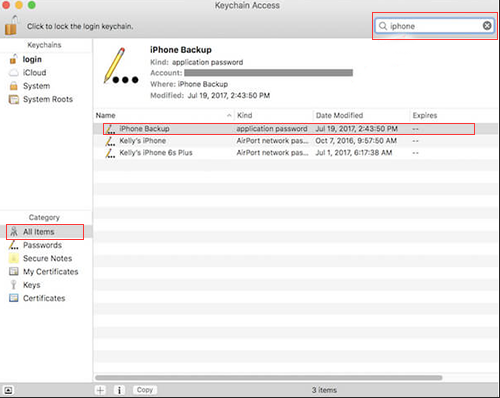Screen dimensions: 500x398
Task: Select the Kelly's iPhone row
Action: [295, 141]
